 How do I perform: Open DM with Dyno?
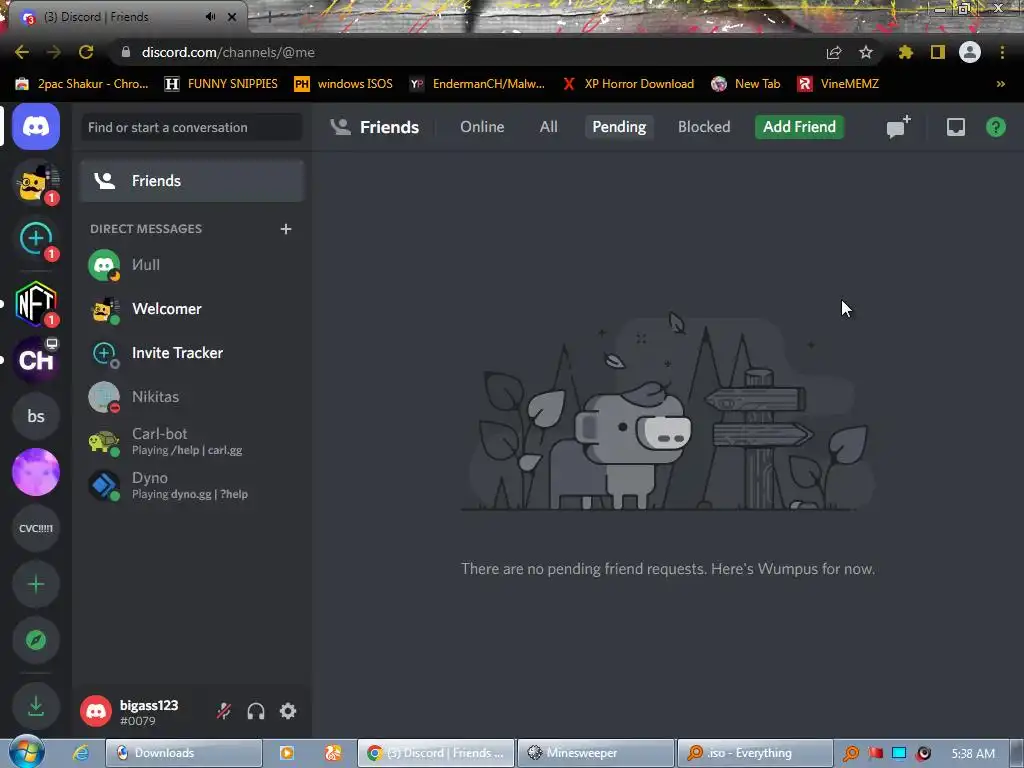[x=192, y=485]
